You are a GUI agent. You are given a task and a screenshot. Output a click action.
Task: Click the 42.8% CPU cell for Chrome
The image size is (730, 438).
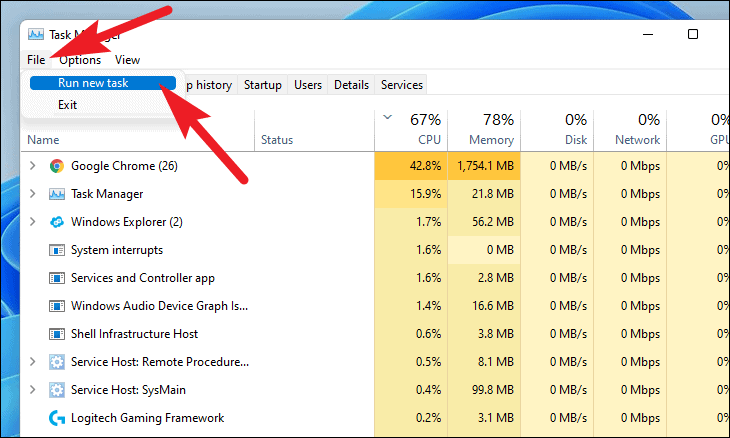411,166
